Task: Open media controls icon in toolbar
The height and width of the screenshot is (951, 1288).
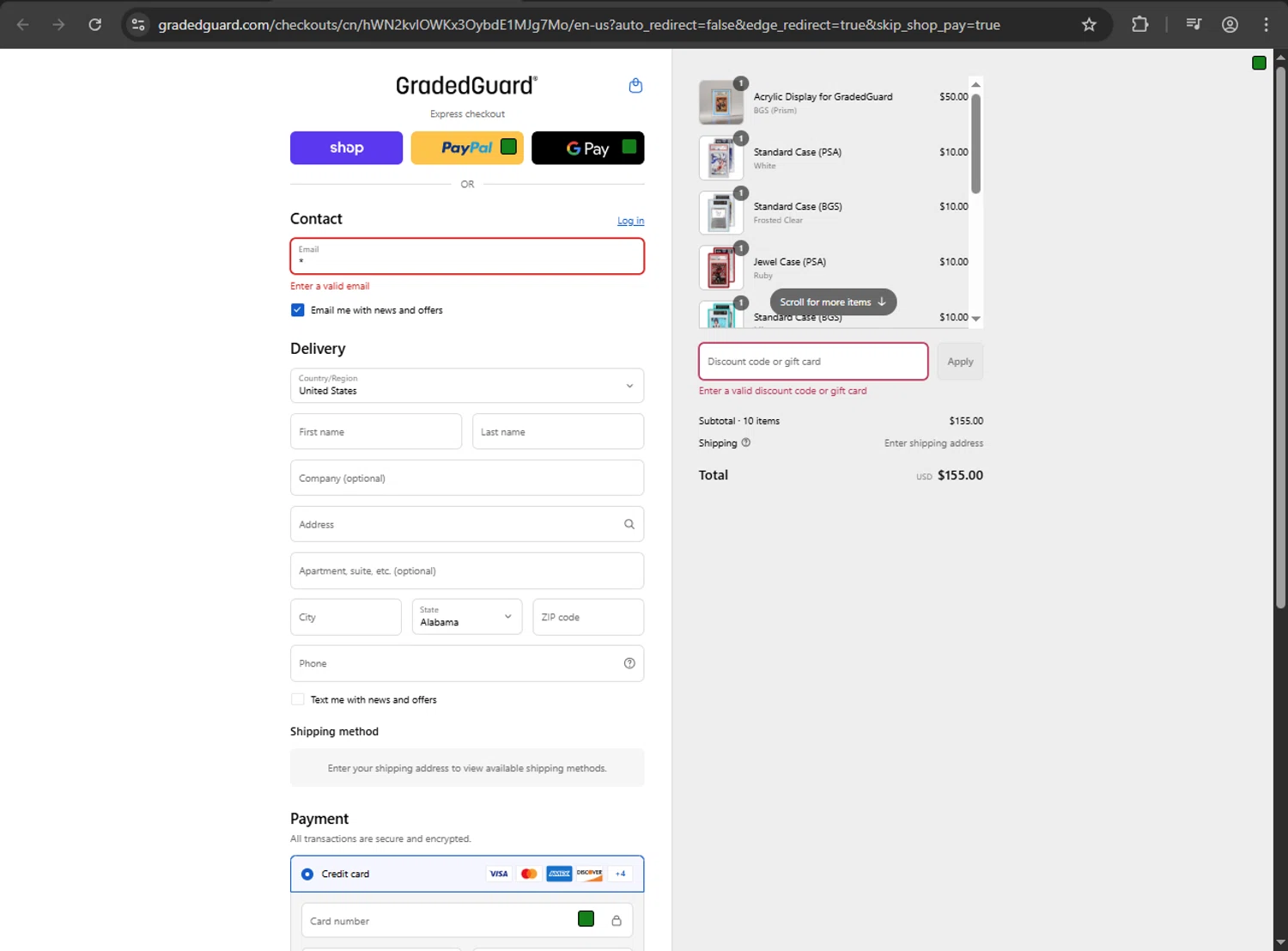Action: pyautogui.click(x=1194, y=25)
